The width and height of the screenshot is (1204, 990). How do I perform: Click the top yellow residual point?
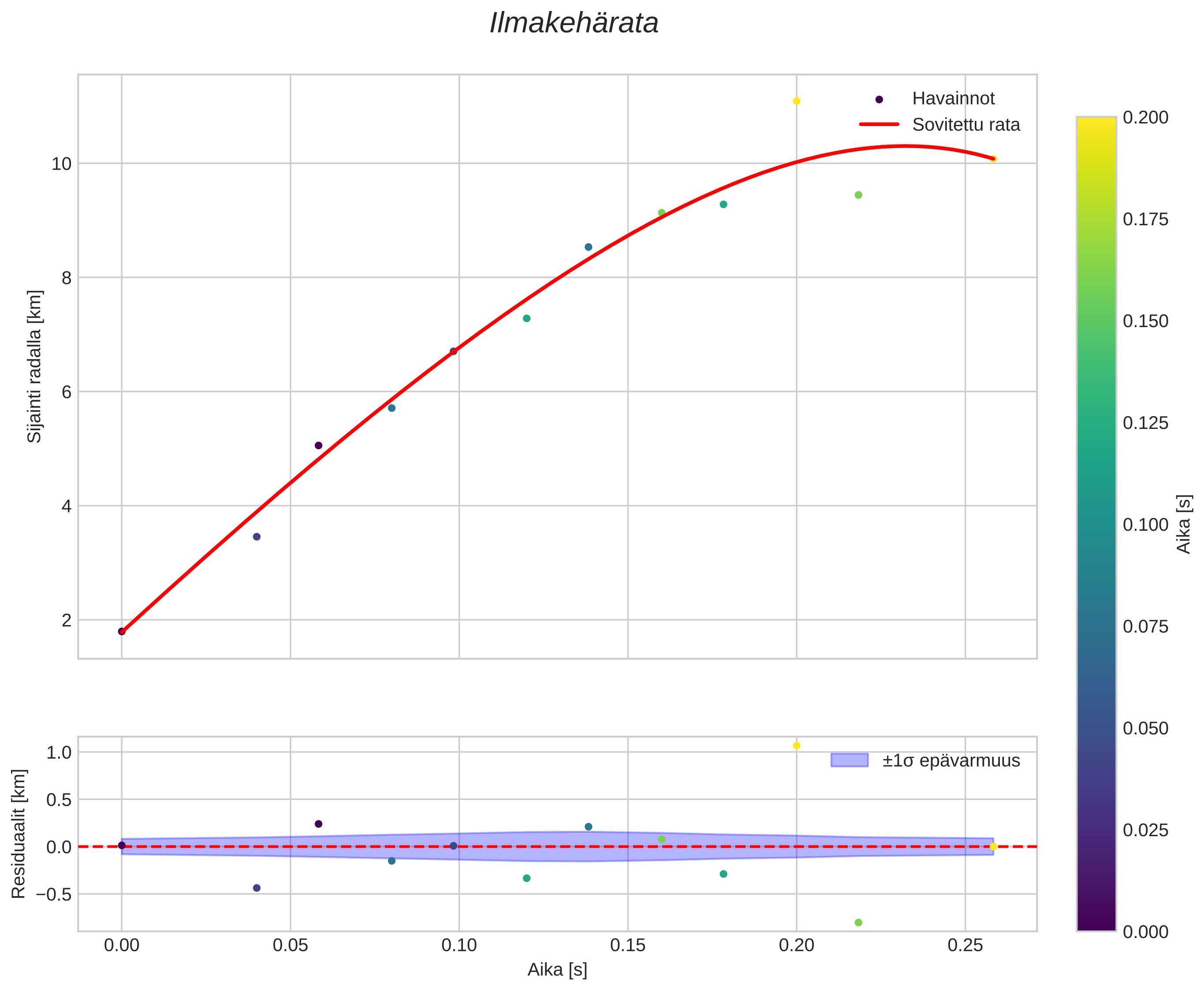pyautogui.click(x=797, y=745)
